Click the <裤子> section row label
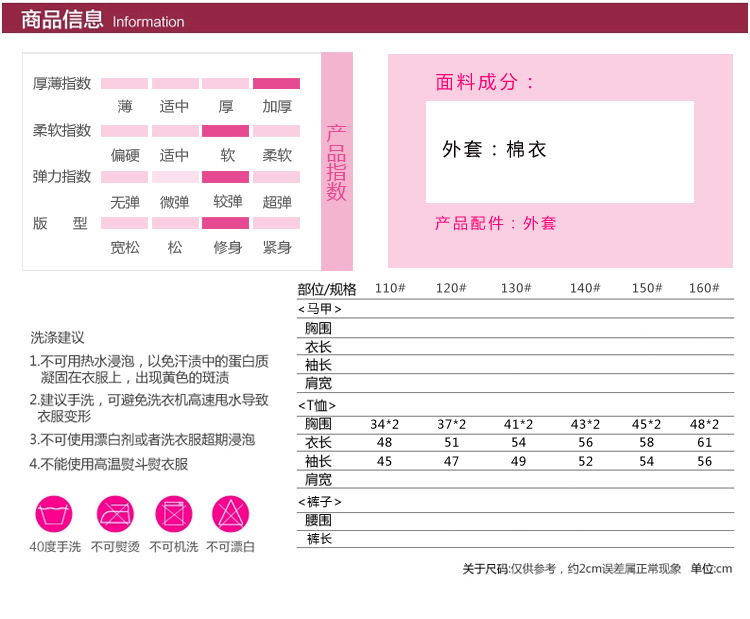Viewport: 750px width, 619px height. coord(319,501)
